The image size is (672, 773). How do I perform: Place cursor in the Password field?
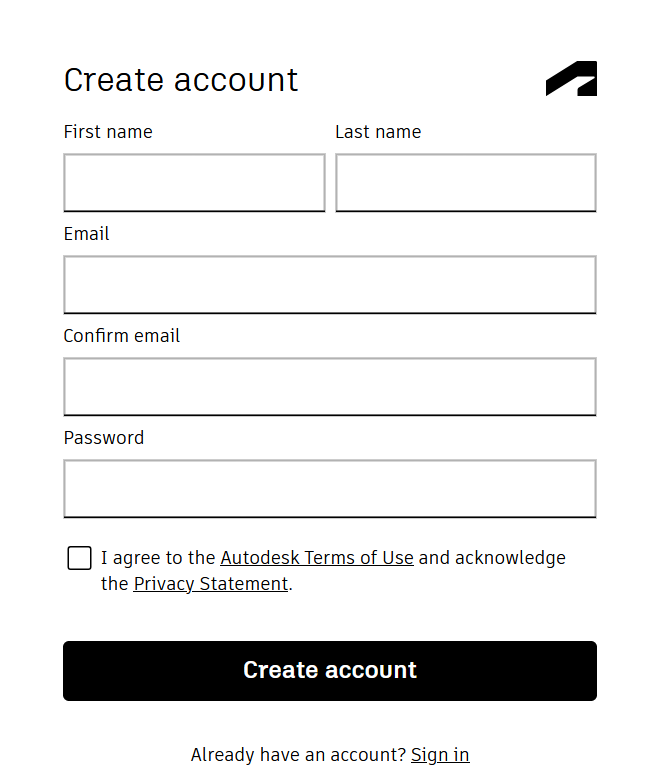(330, 489)
